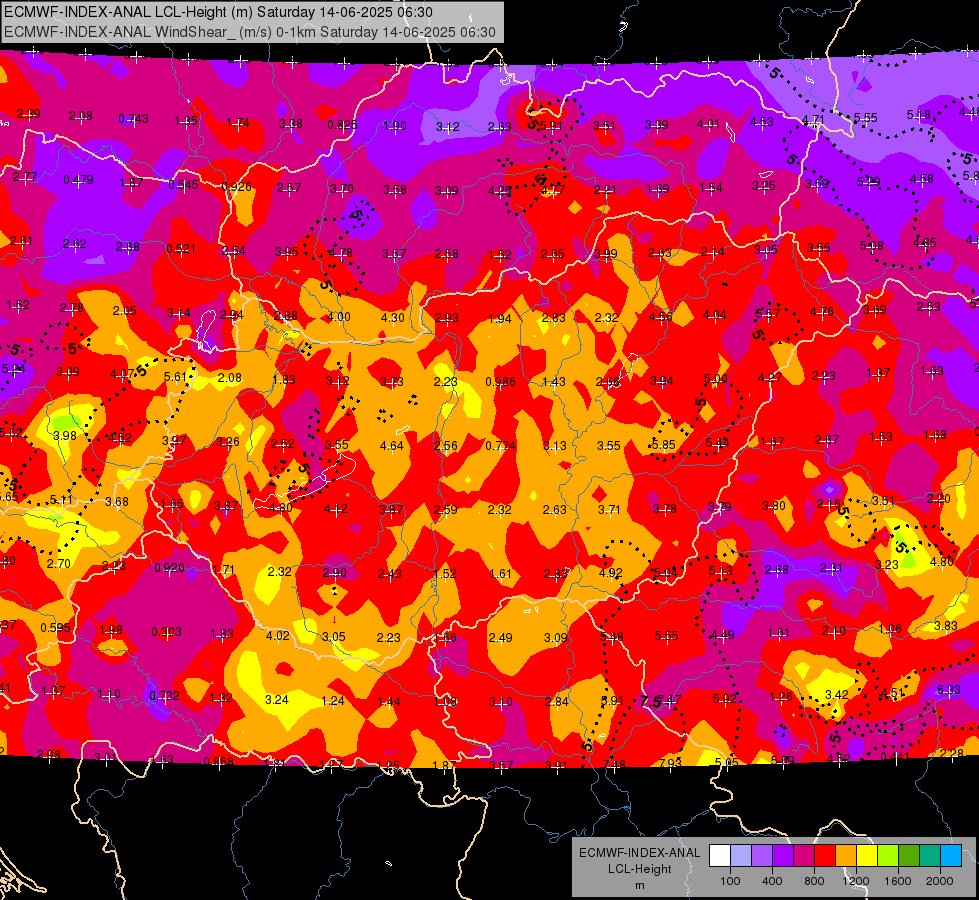Click the magenta legend swatch
The height and width of the screenshot is (900, 979).
pos(804,856)
